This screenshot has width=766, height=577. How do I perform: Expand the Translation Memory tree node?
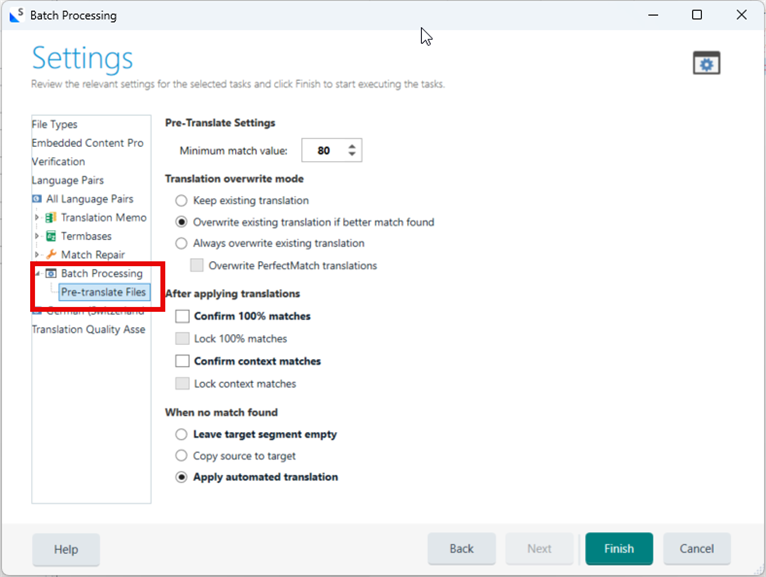[37, 217]
